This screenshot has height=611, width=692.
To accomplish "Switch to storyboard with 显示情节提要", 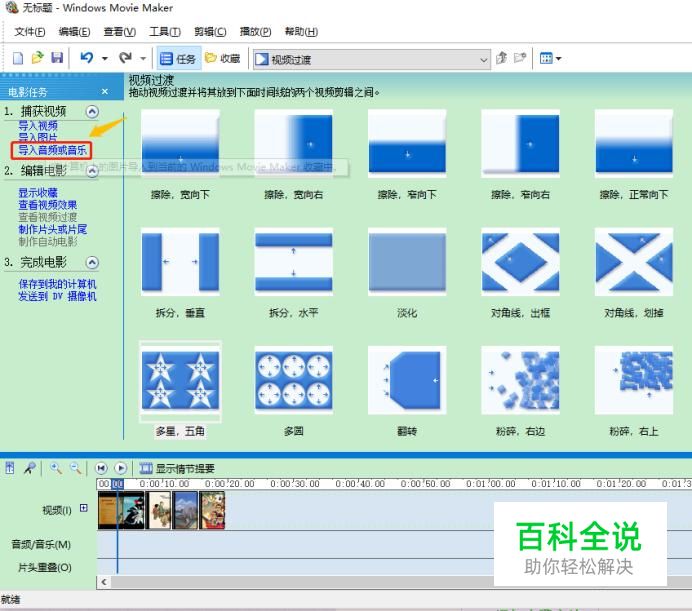I will 177,468.
